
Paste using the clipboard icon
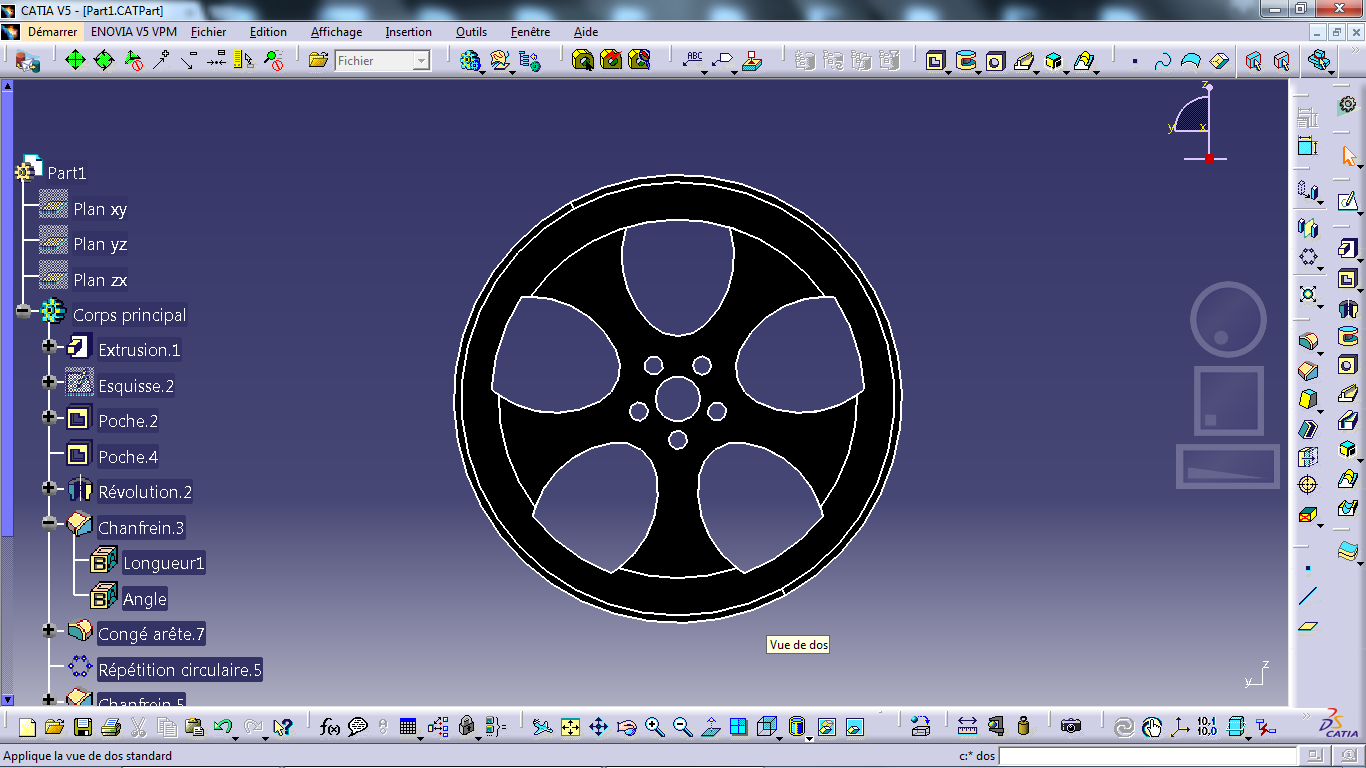click(195, 727)
